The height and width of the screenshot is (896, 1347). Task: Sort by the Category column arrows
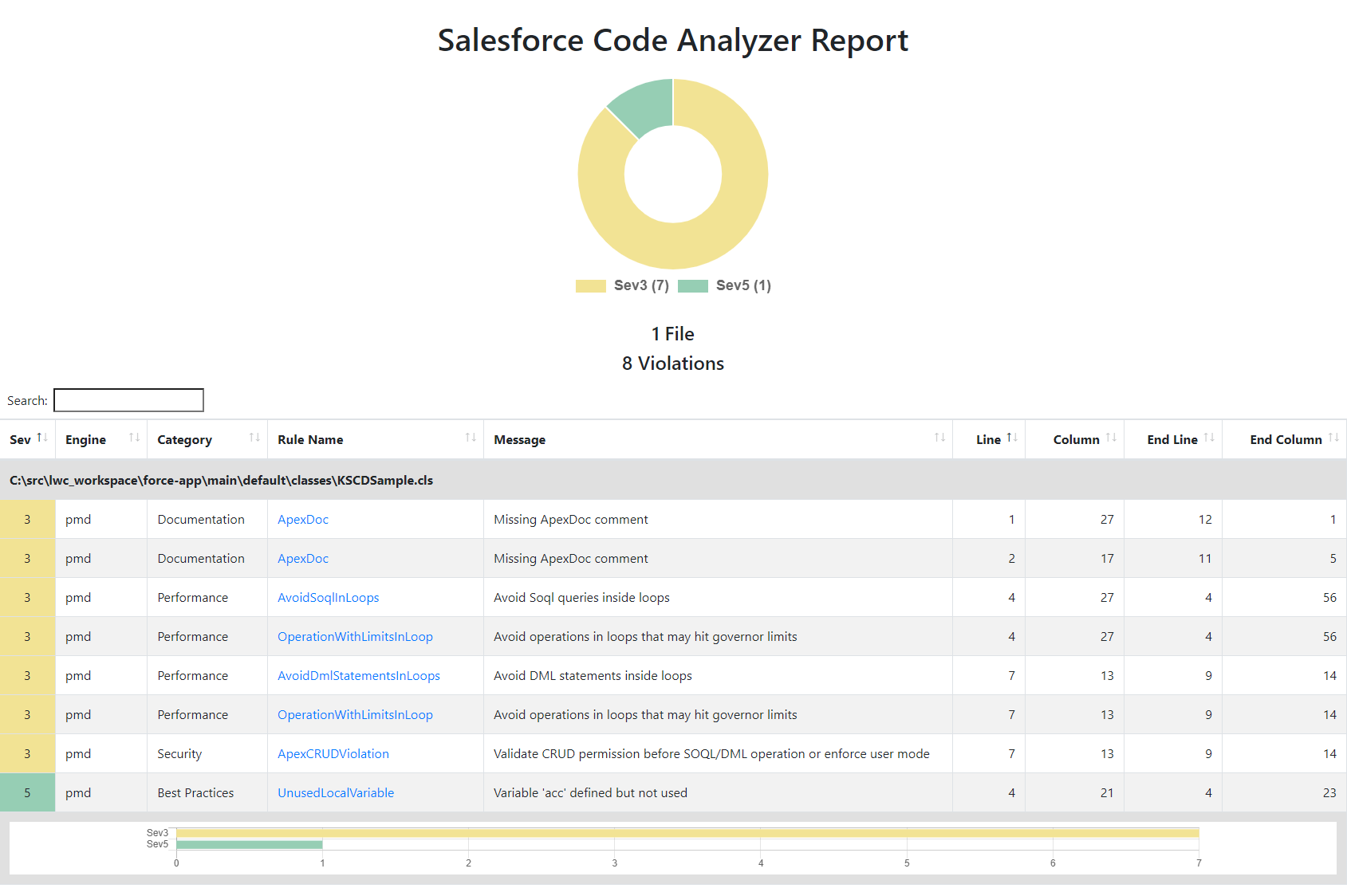(x=254, y=438)
